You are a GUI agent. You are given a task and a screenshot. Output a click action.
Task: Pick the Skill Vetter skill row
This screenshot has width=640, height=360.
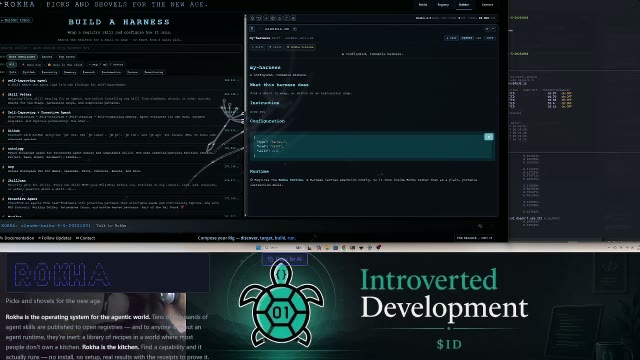(120, 99)
